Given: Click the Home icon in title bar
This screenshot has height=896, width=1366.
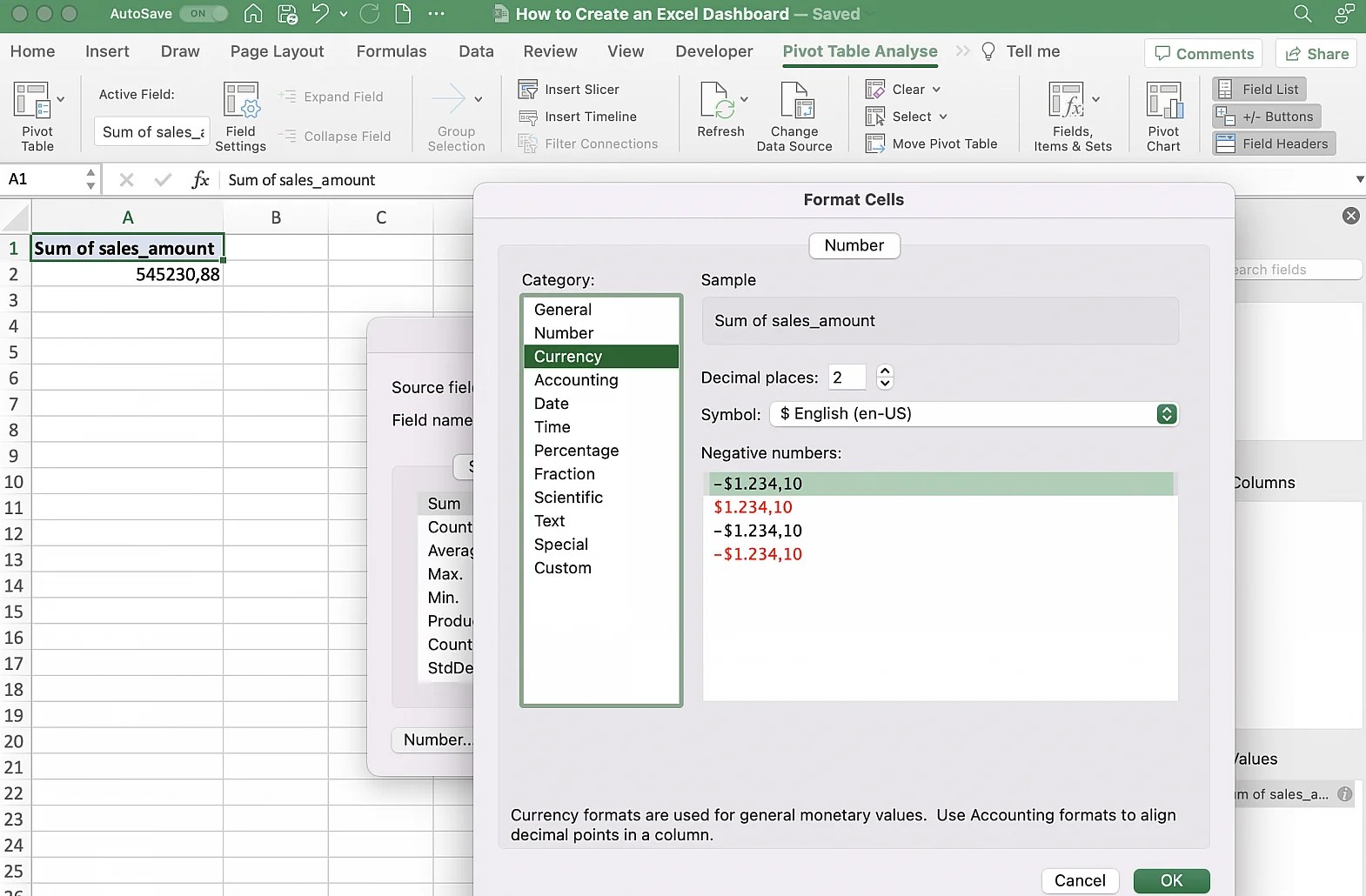Looking at the screenshot, I should 253,14.
